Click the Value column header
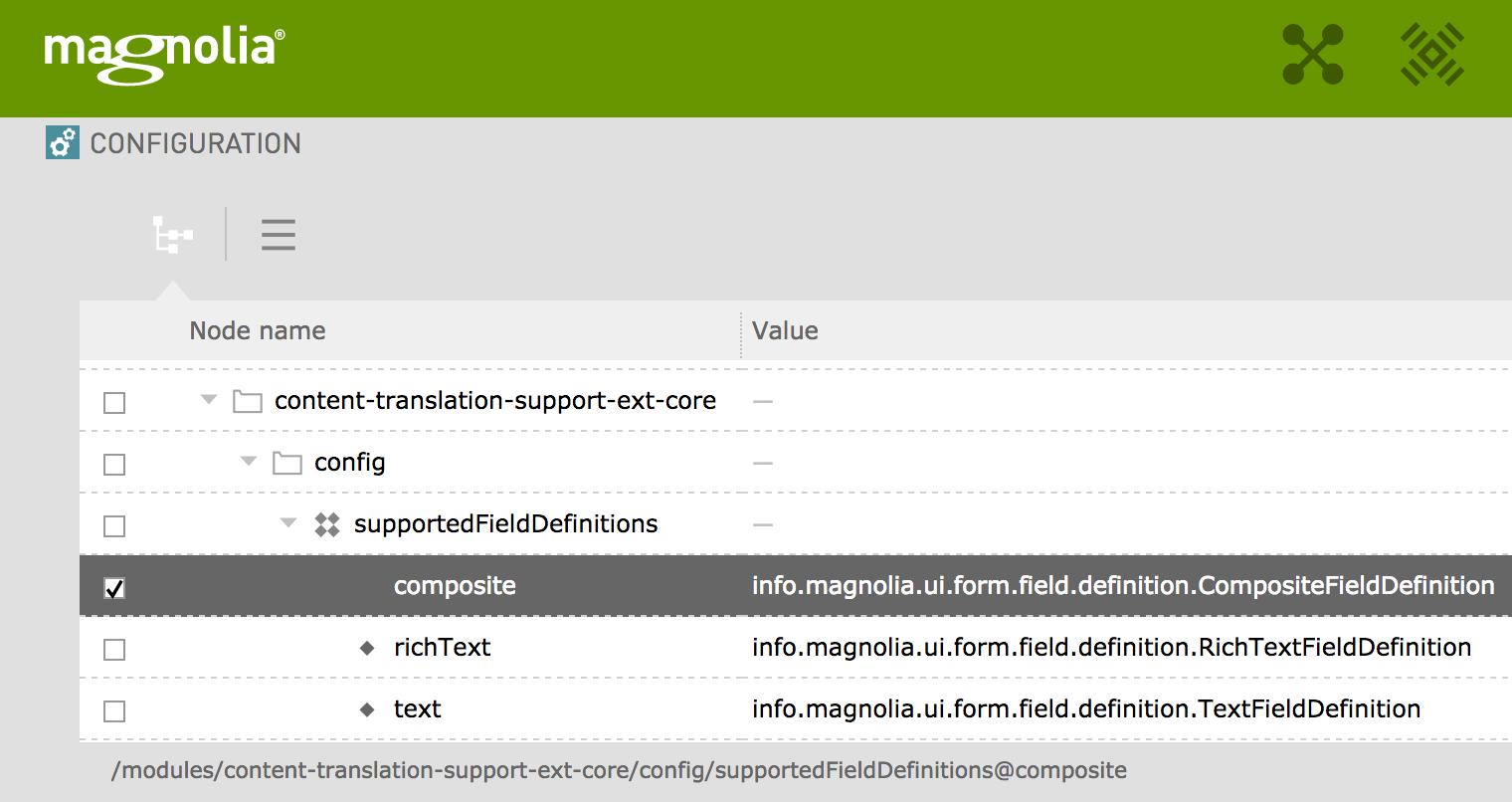The image size is (1512, 802). [785, 331]
